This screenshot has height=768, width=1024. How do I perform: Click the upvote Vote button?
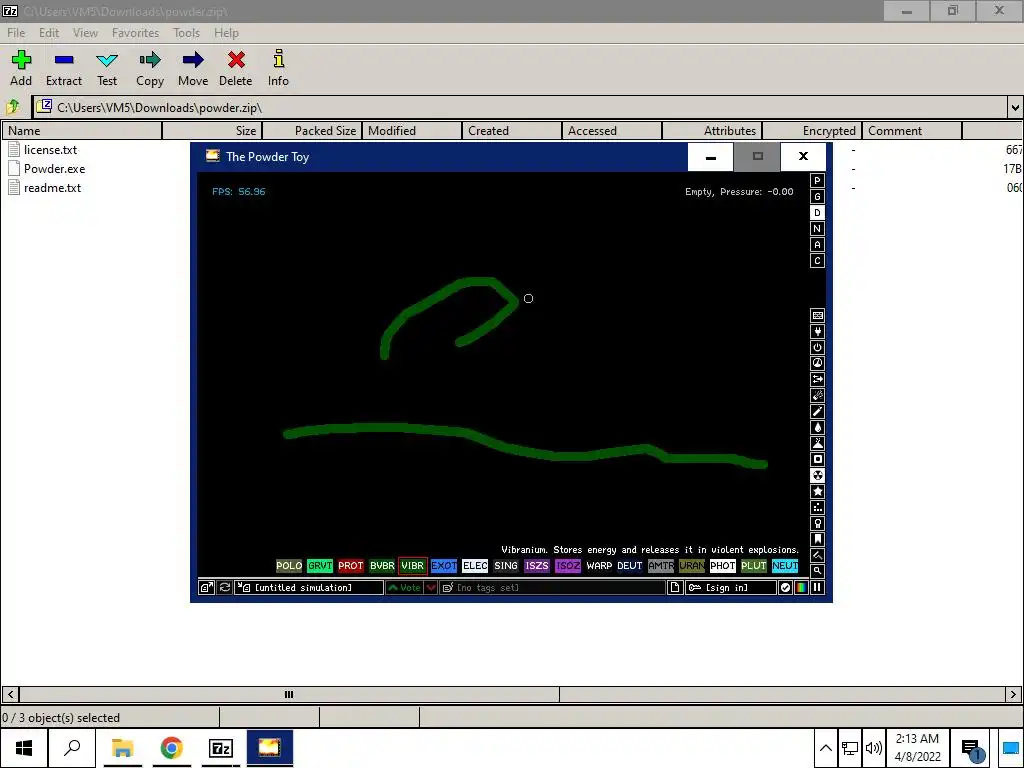pyautogui.click(x=404, y=588)
